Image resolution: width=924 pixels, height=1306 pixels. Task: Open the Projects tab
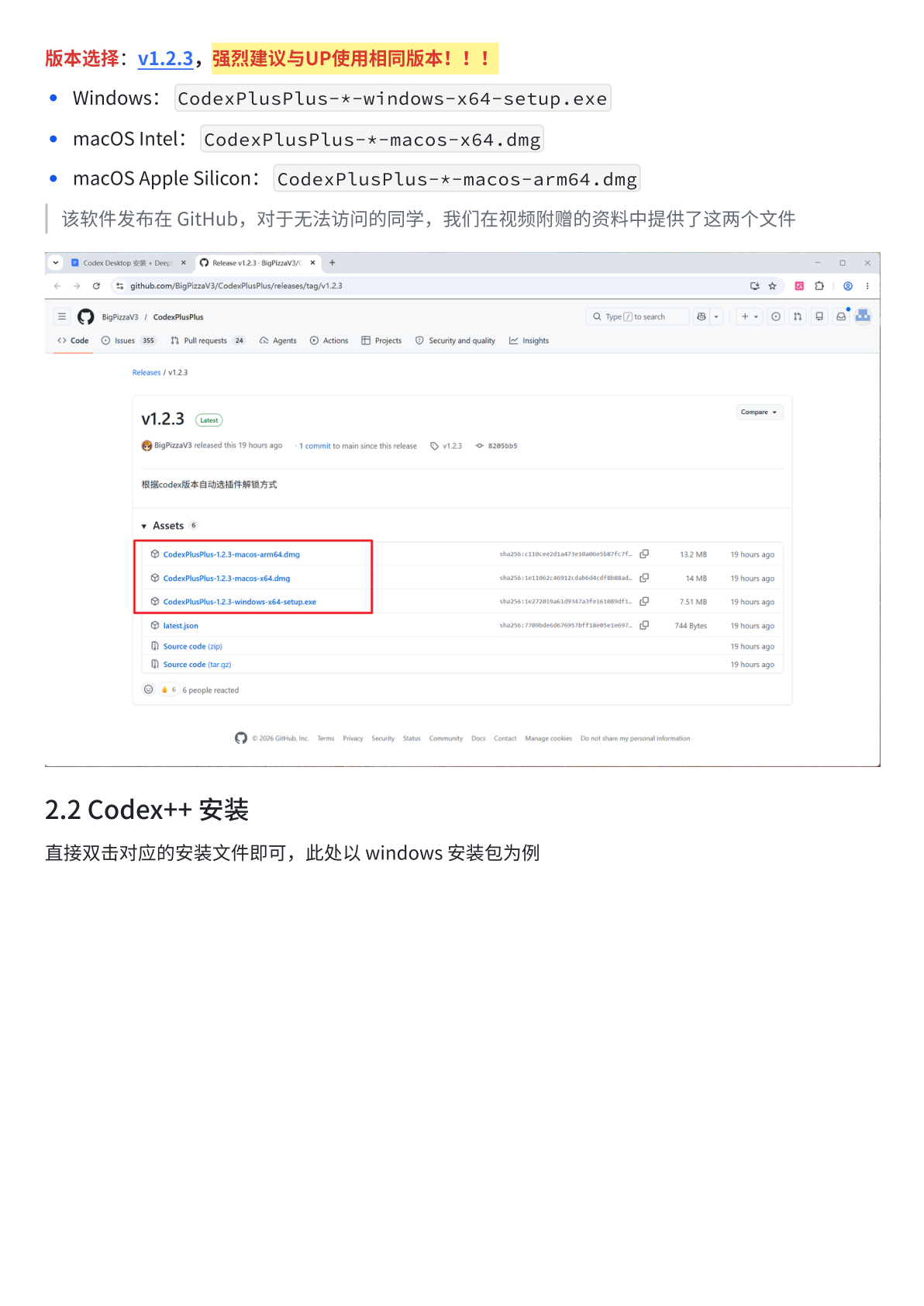pyautogui.click(x=381, y=340)
